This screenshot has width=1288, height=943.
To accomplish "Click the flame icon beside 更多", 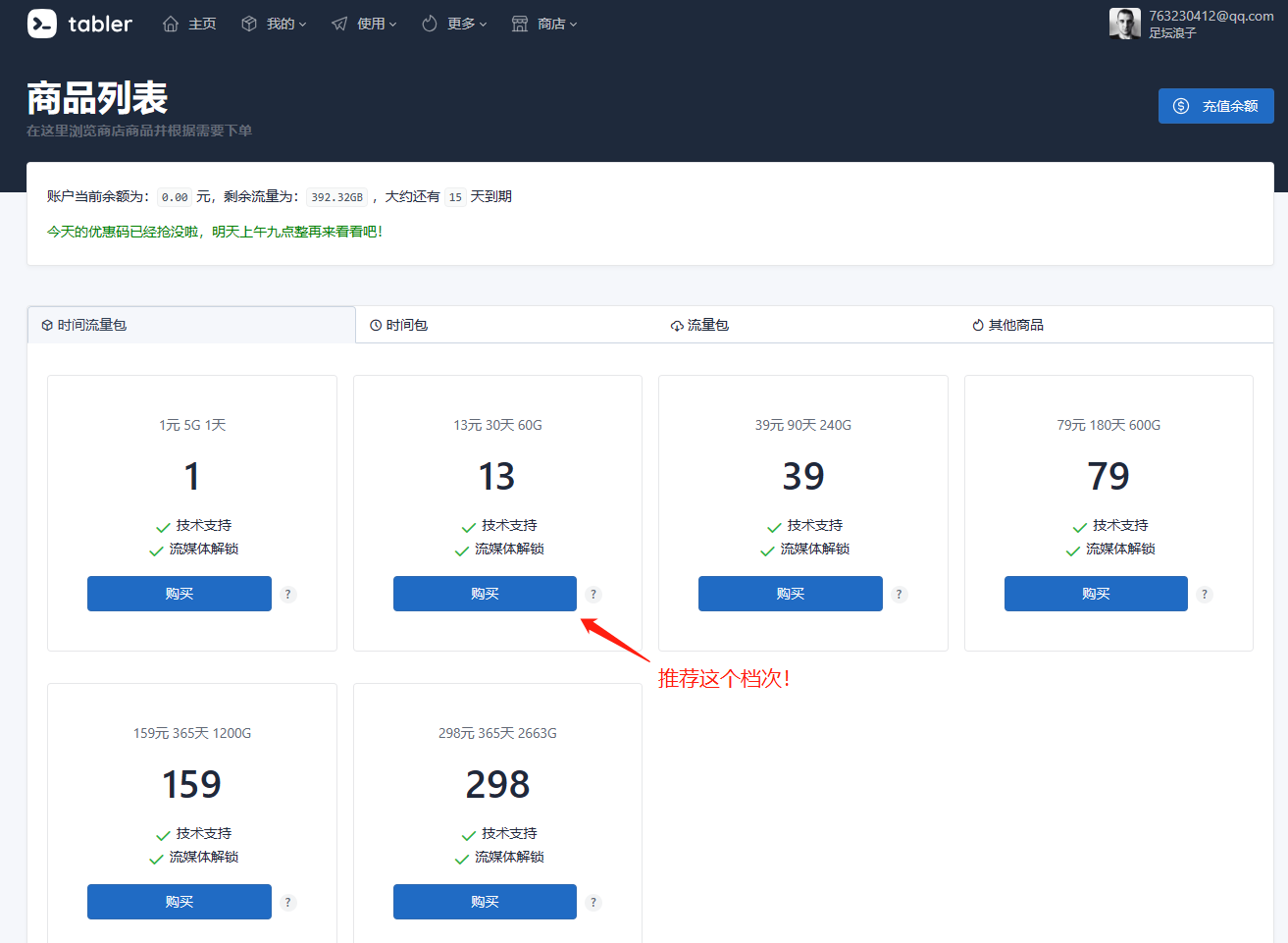I will pos(430,24).
